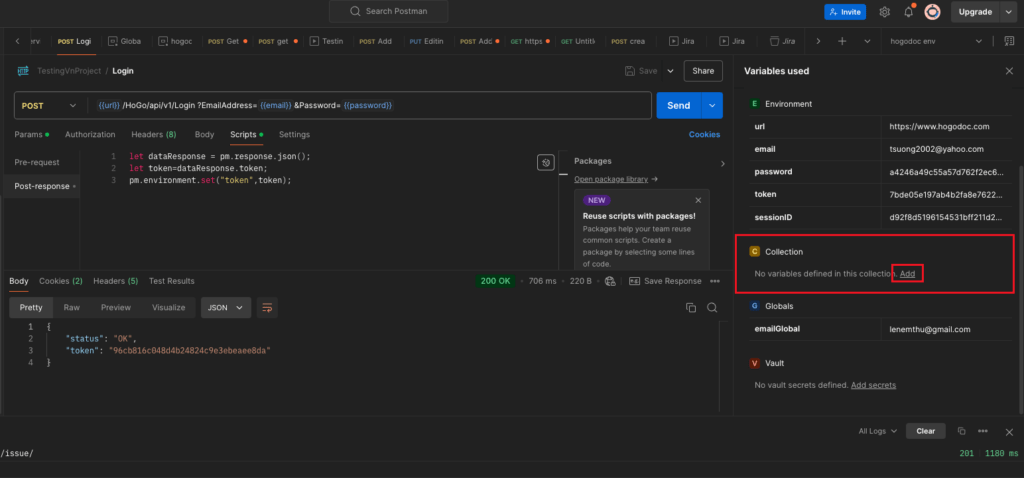Open the user avatar menu

click(x=933, y=12)
